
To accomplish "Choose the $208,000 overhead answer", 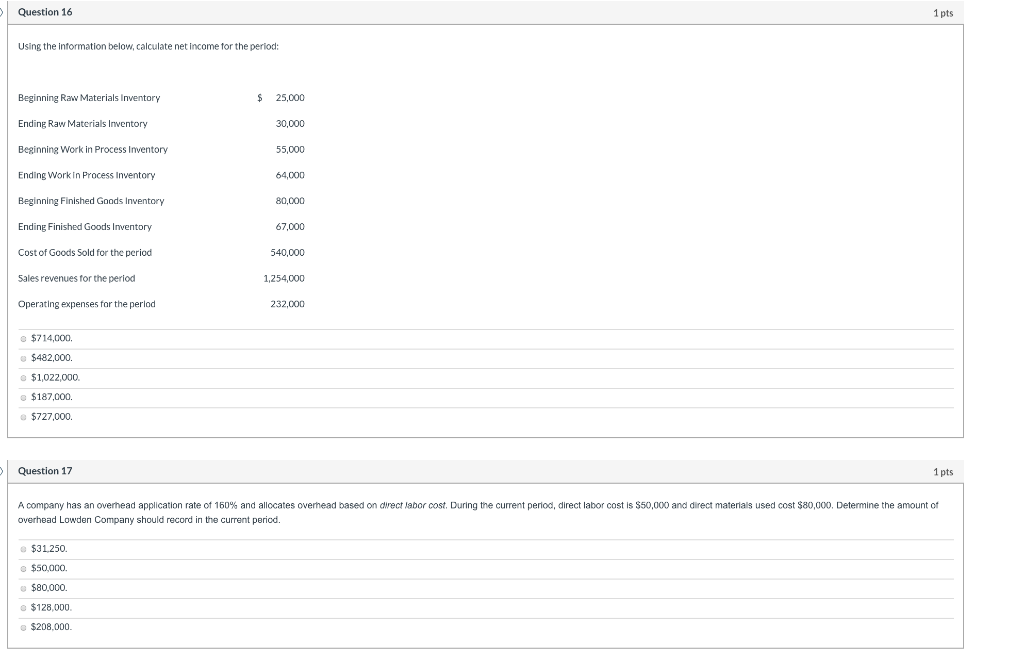I will point(24,628).
